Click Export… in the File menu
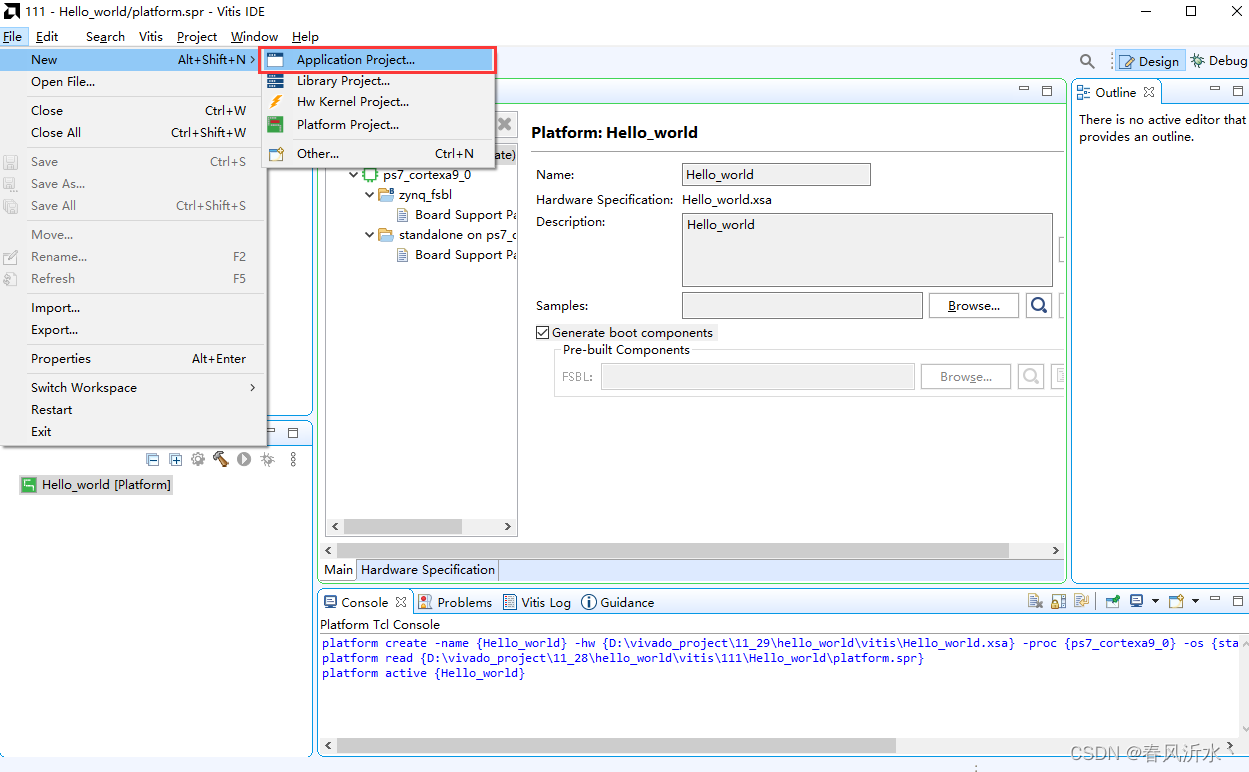This screenshot has height=772, width=1249. click(132, 330)
